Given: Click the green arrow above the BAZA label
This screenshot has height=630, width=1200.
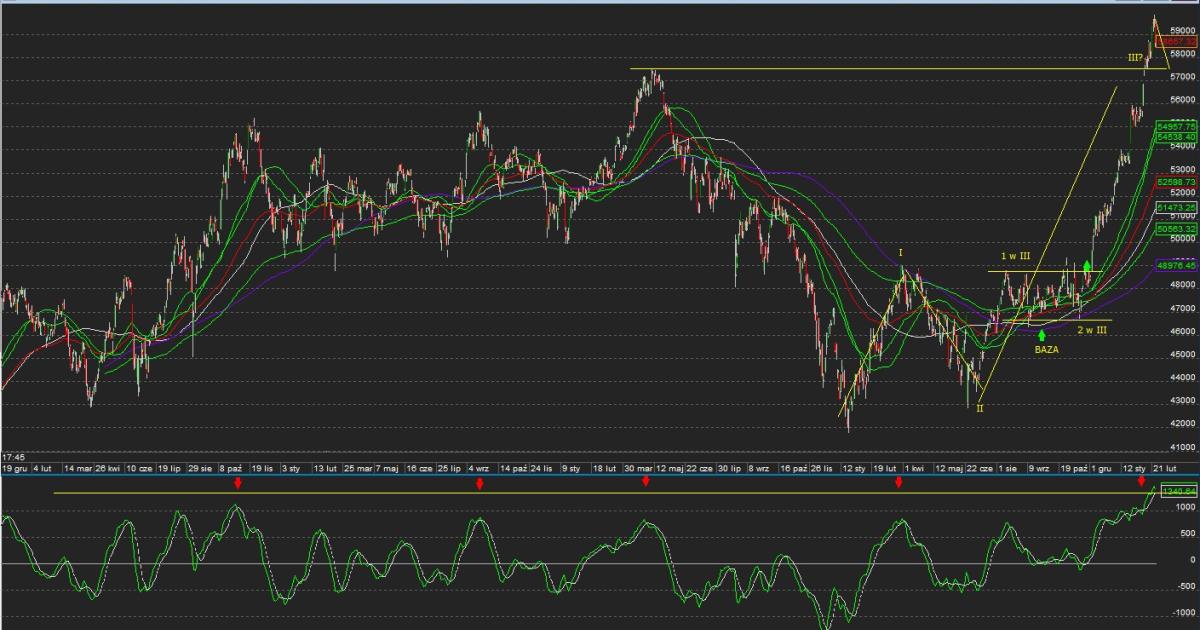Looking at the screenshot, I should click(1042, 335).
